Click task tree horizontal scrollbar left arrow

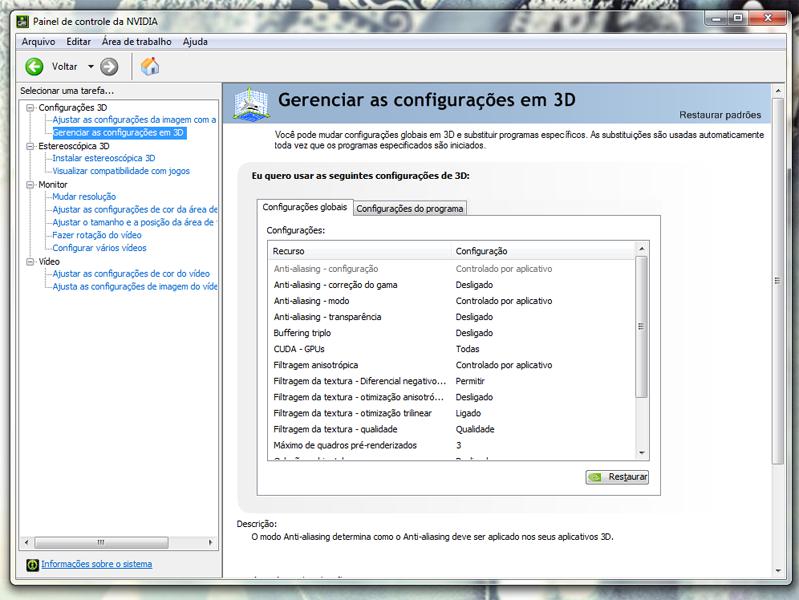pyautogui.click(x=27, y=542)
